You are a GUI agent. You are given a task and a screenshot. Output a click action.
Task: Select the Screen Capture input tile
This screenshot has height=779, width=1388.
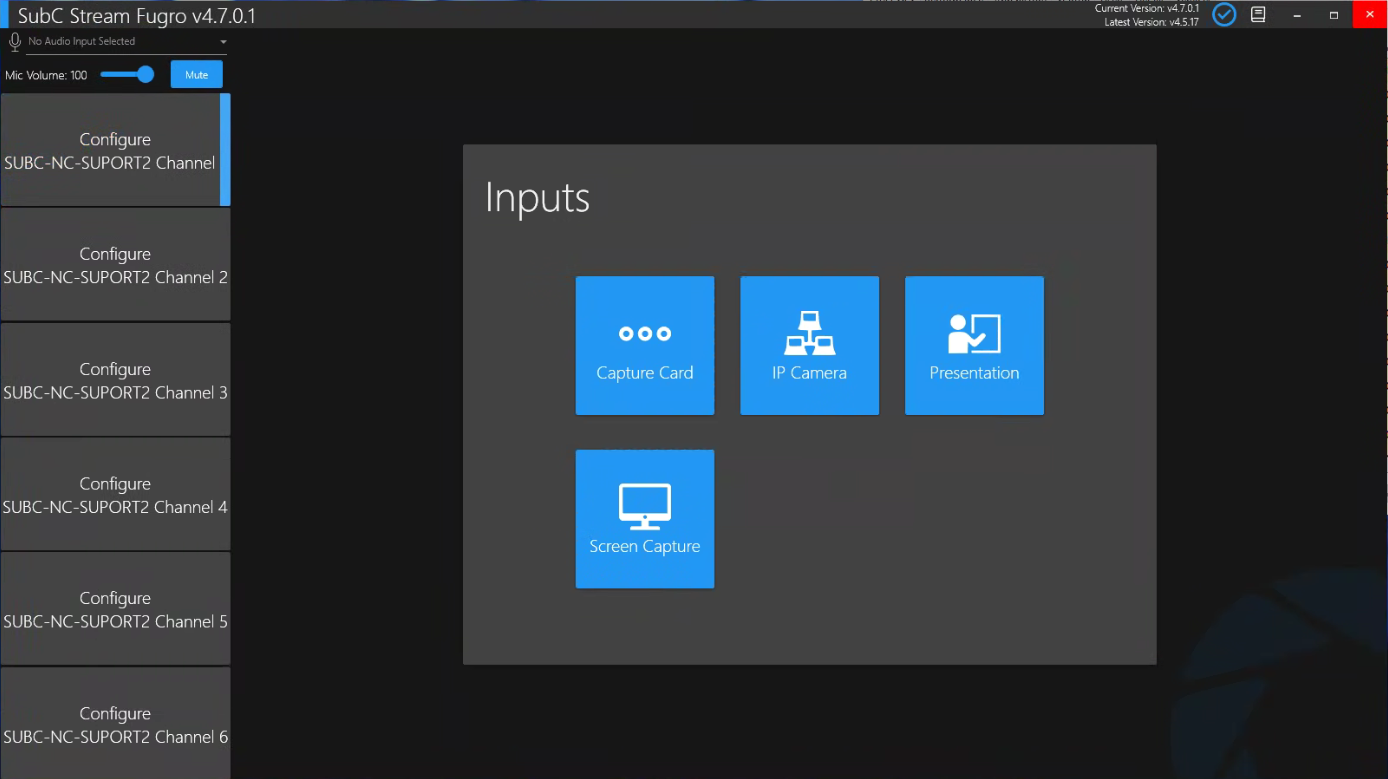point(644,518)
